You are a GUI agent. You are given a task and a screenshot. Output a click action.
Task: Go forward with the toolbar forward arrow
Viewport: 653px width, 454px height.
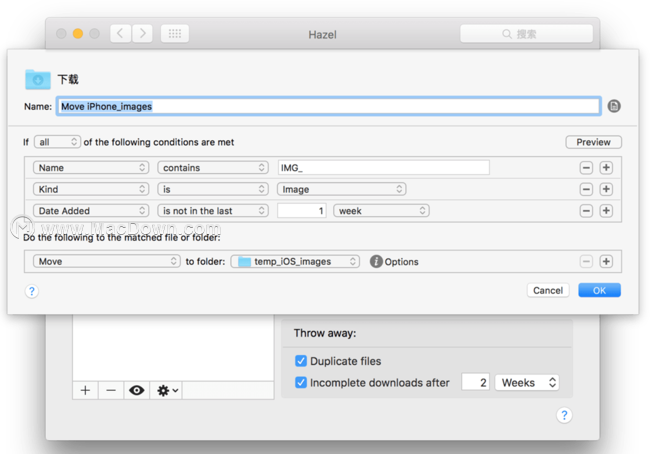142,33
